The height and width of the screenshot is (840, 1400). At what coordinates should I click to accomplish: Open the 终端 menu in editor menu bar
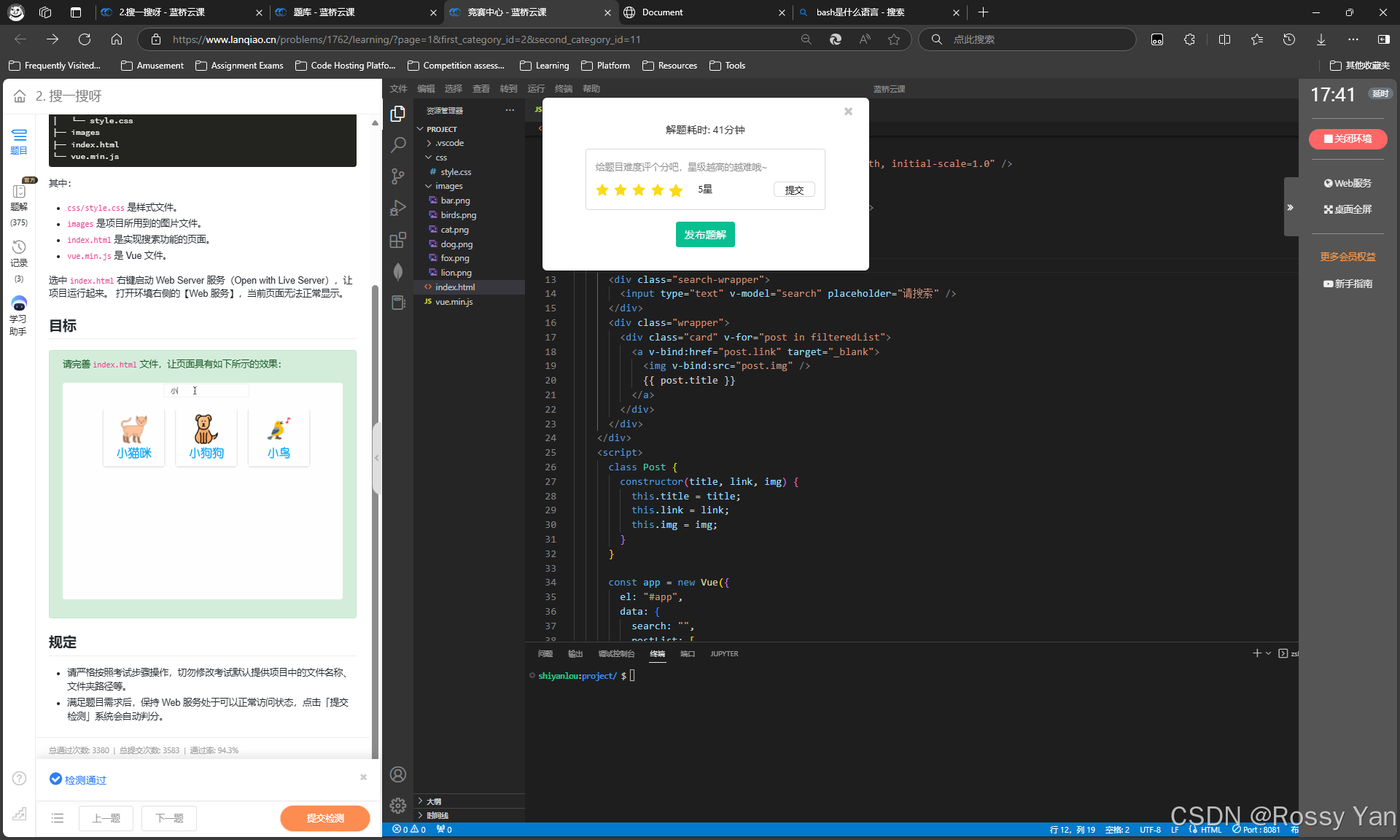tap(563, 88)
